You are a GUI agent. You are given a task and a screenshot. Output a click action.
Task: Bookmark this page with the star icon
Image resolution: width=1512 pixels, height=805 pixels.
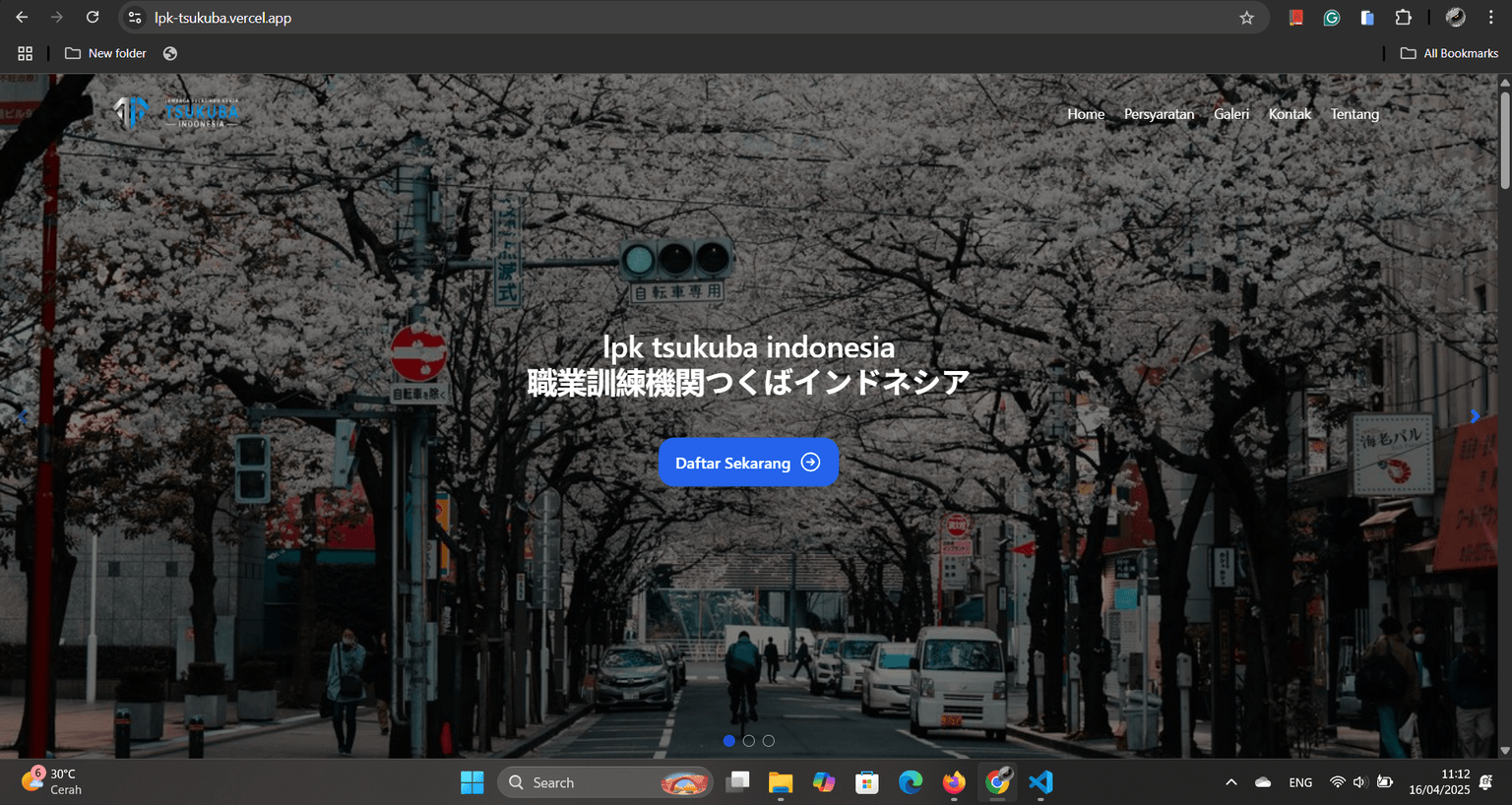(x=1246, y=17)
